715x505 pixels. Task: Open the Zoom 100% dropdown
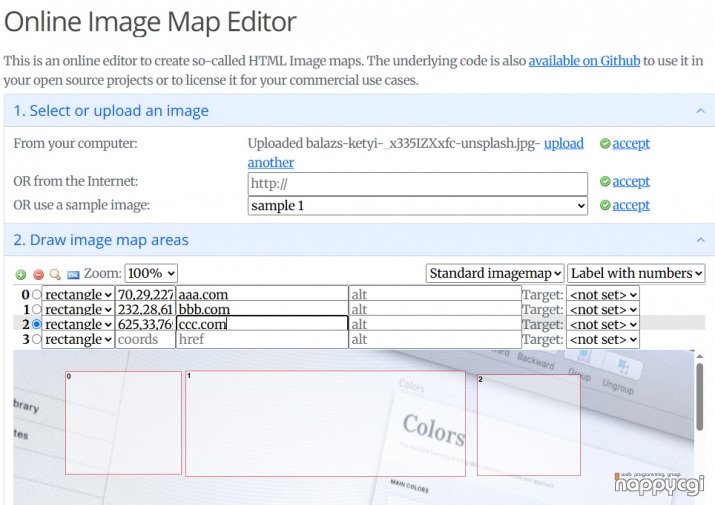point(151,273)
